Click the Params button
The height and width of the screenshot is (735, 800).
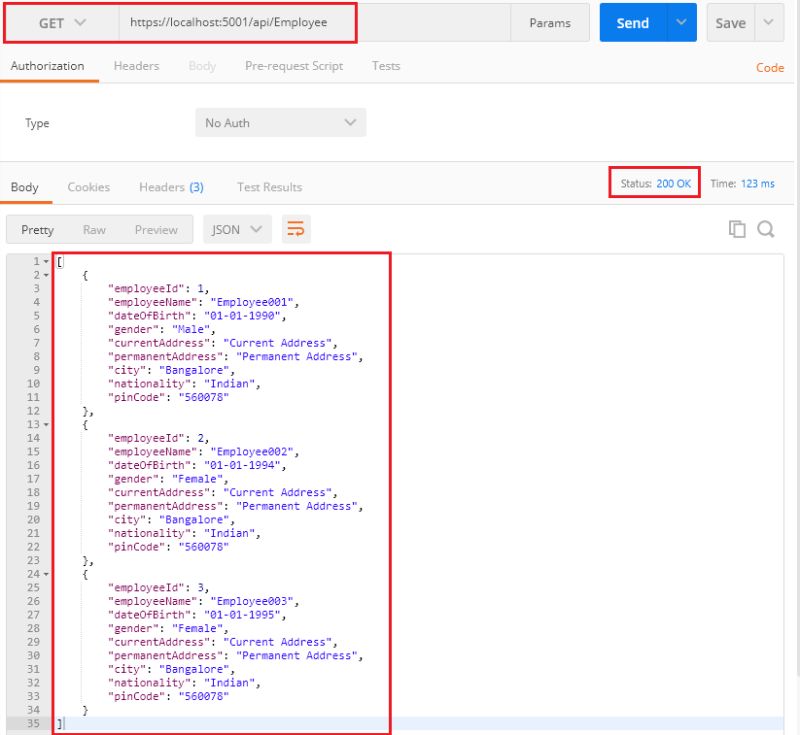coord(549,21)
